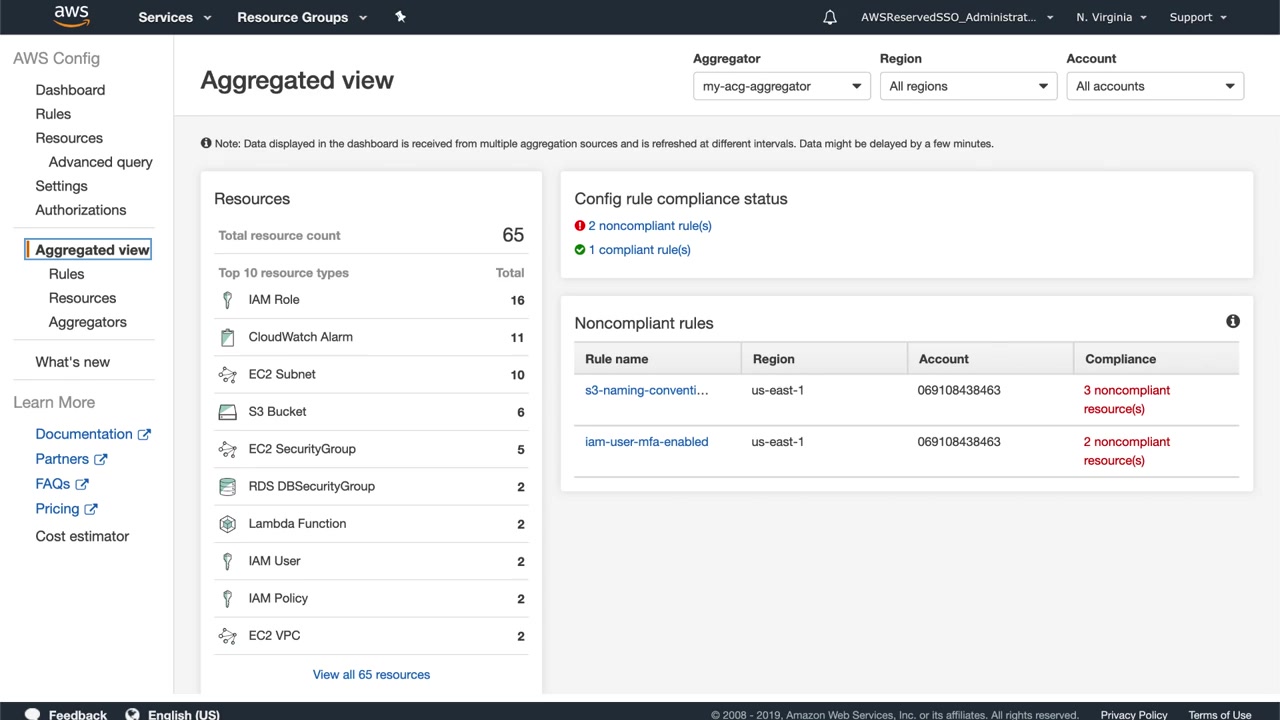Go to Aggregators in the sidebar

coord(87,322)
